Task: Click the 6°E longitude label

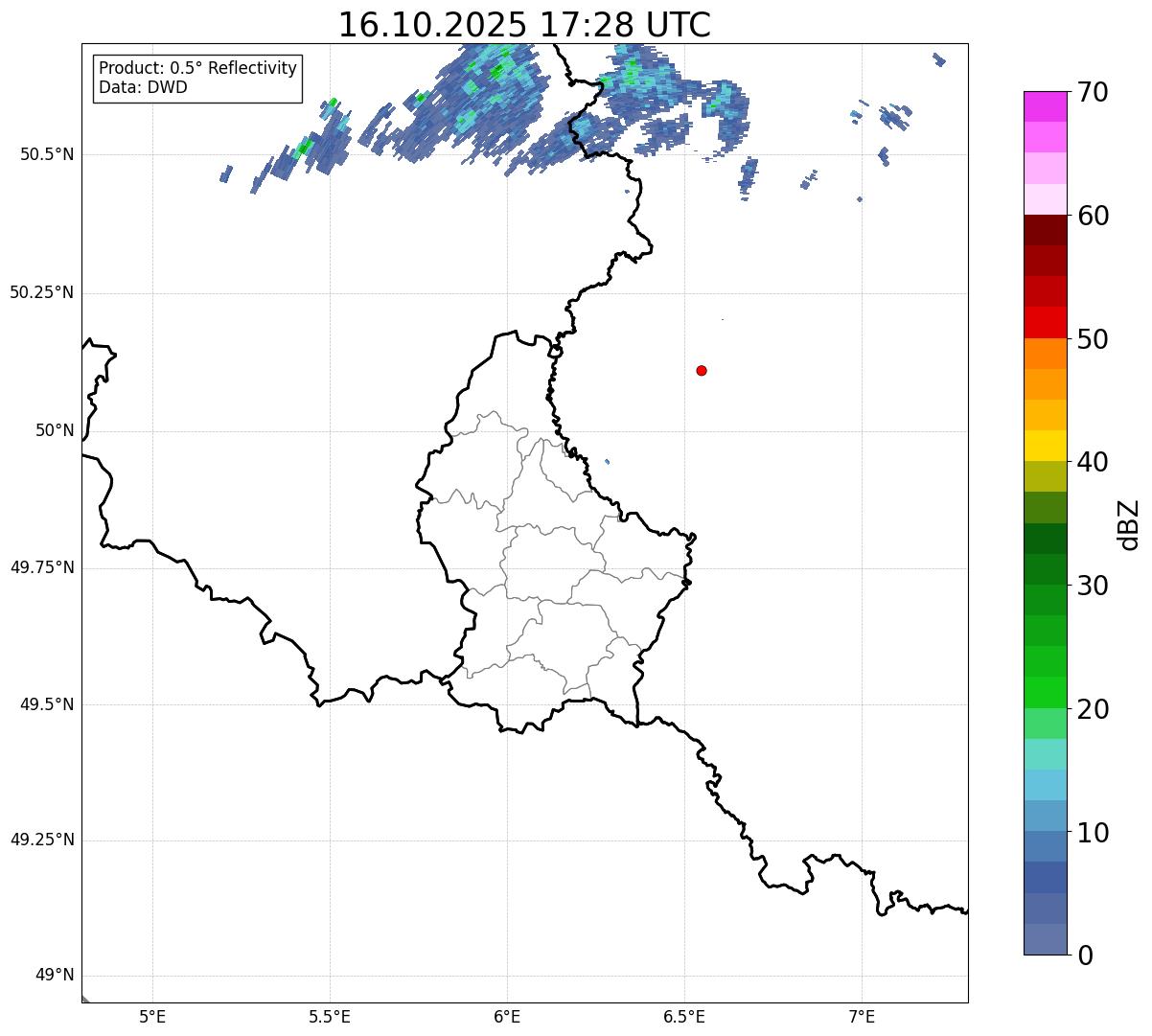Action: (507, 1016)
